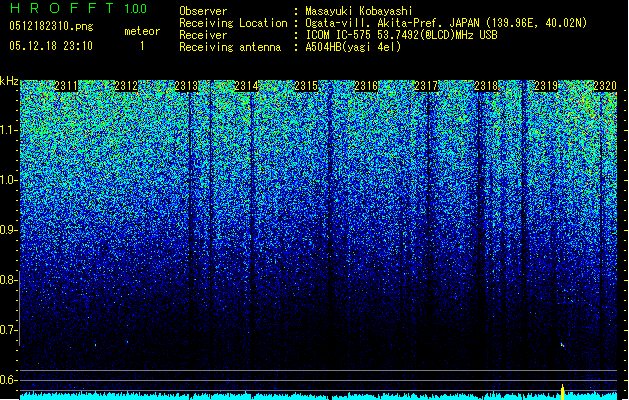Click the 1.0 kHz axis label
Screen dimensions: 629x400
tap(8, 180)
